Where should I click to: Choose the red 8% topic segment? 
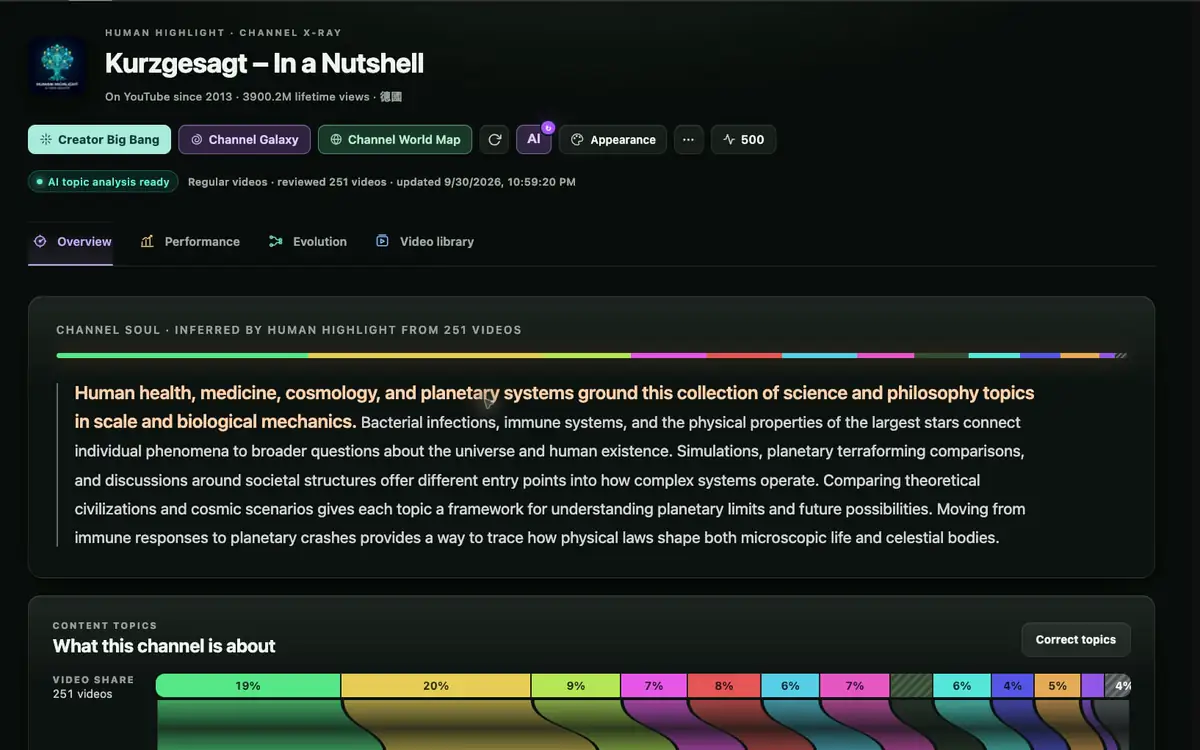(x=724, y=686)
